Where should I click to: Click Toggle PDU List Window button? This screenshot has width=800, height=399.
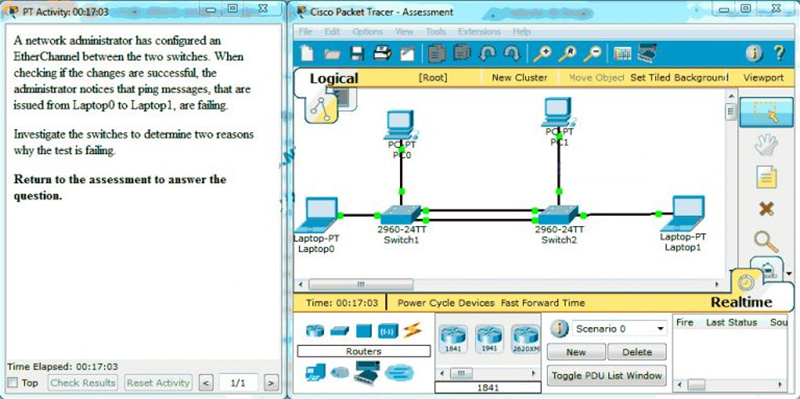point(607,376)
